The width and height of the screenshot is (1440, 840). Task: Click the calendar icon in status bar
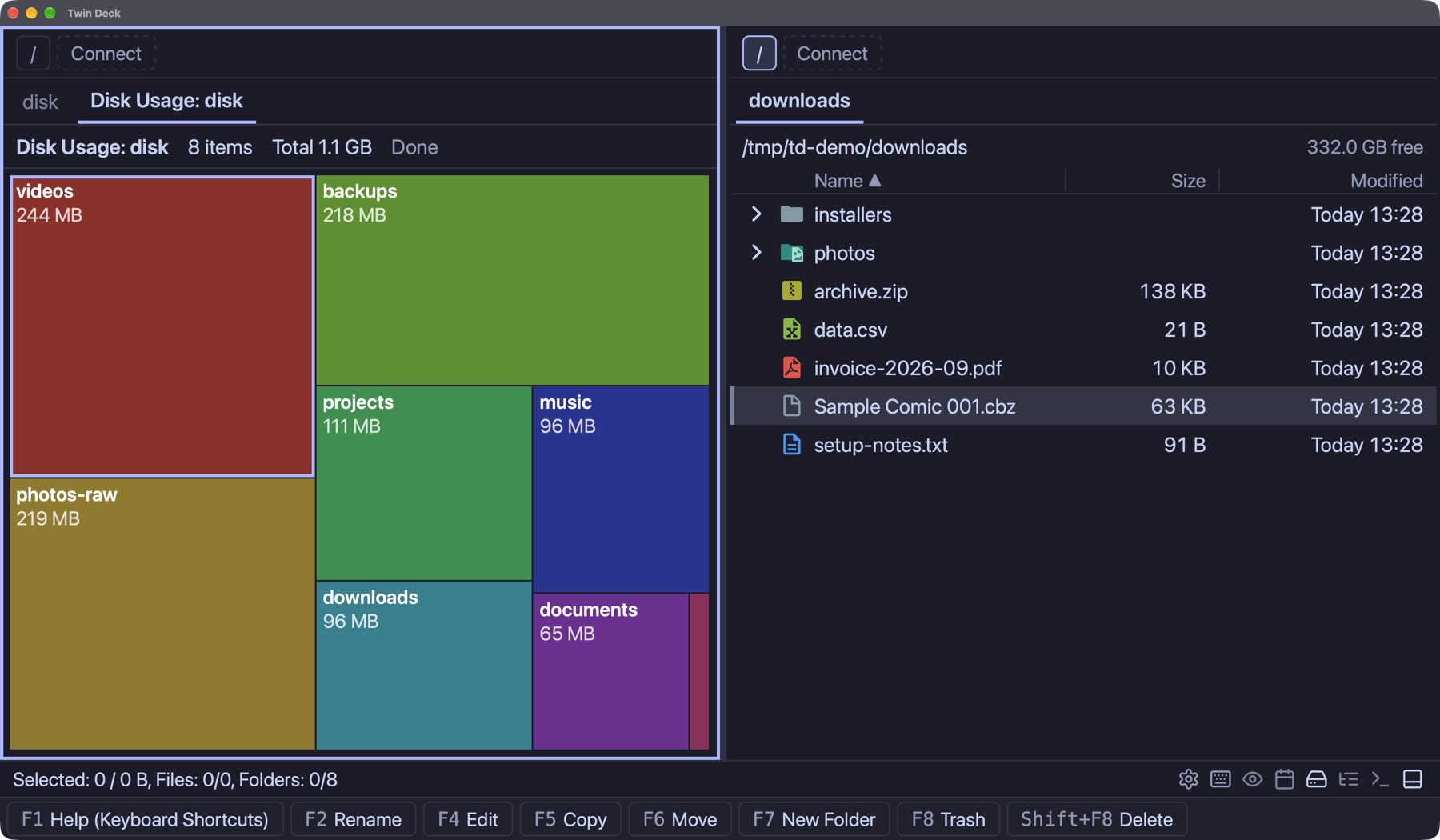click(x=1284, y=779)
